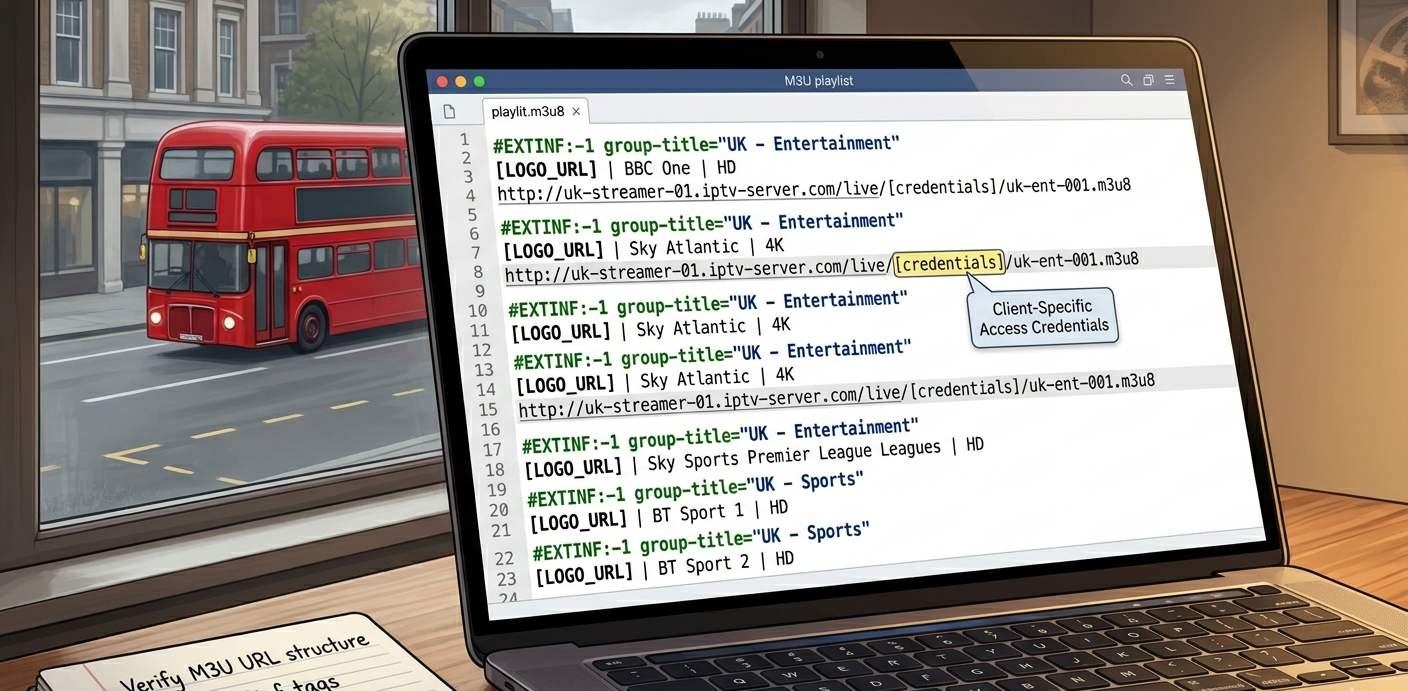Click line number 4 in the gutter
Screen dimensions: 1408x691
pos(470,196)
